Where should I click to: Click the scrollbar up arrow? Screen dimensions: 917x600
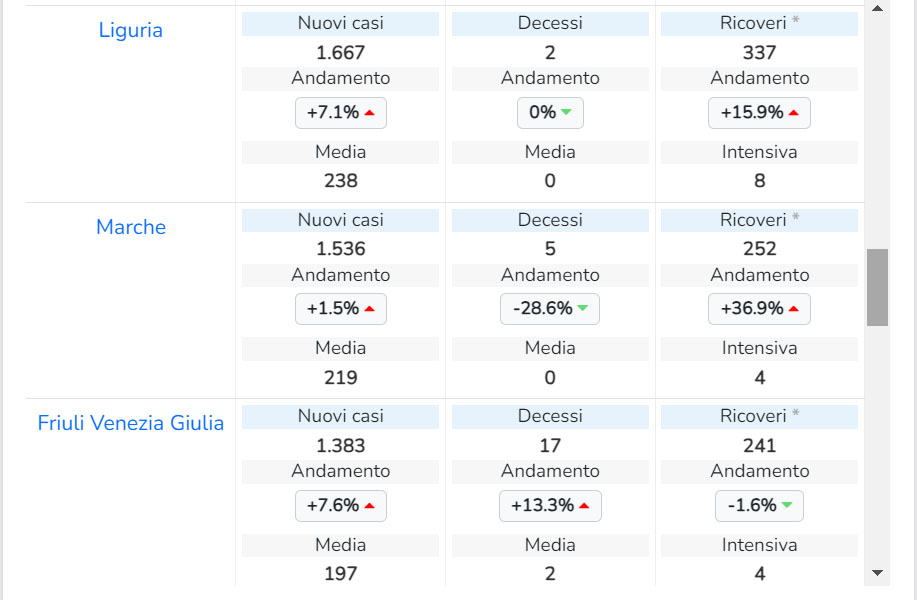coord(877,9)
